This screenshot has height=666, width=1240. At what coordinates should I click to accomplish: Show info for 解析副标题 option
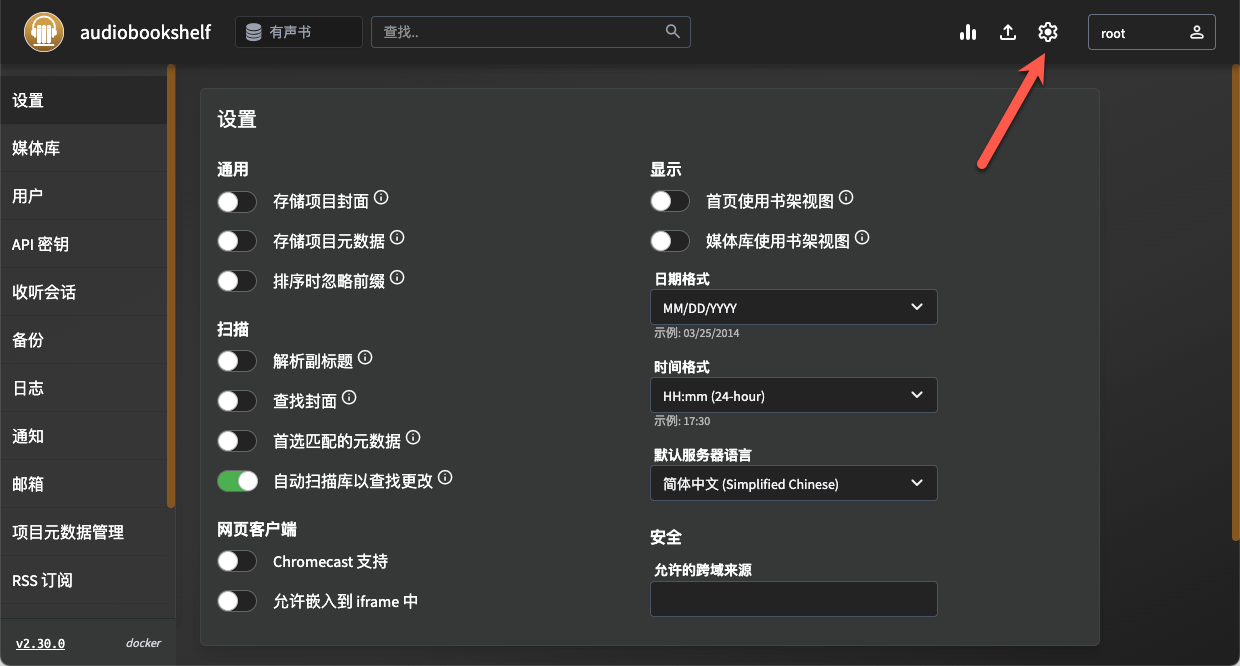click(365, 357)
